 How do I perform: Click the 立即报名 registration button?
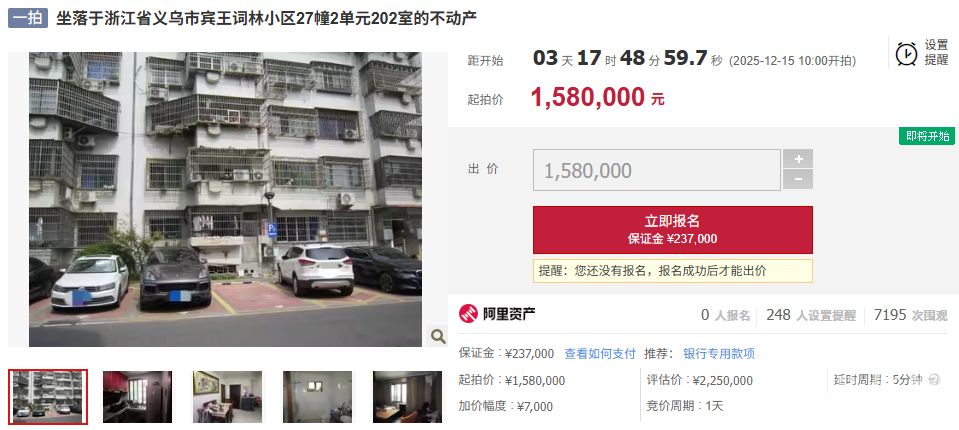point(673,229)
